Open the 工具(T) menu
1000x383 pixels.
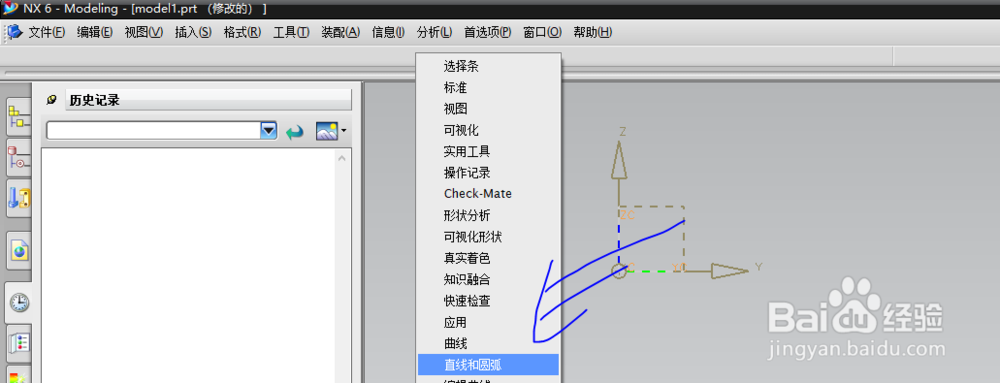tap(291, 32)
